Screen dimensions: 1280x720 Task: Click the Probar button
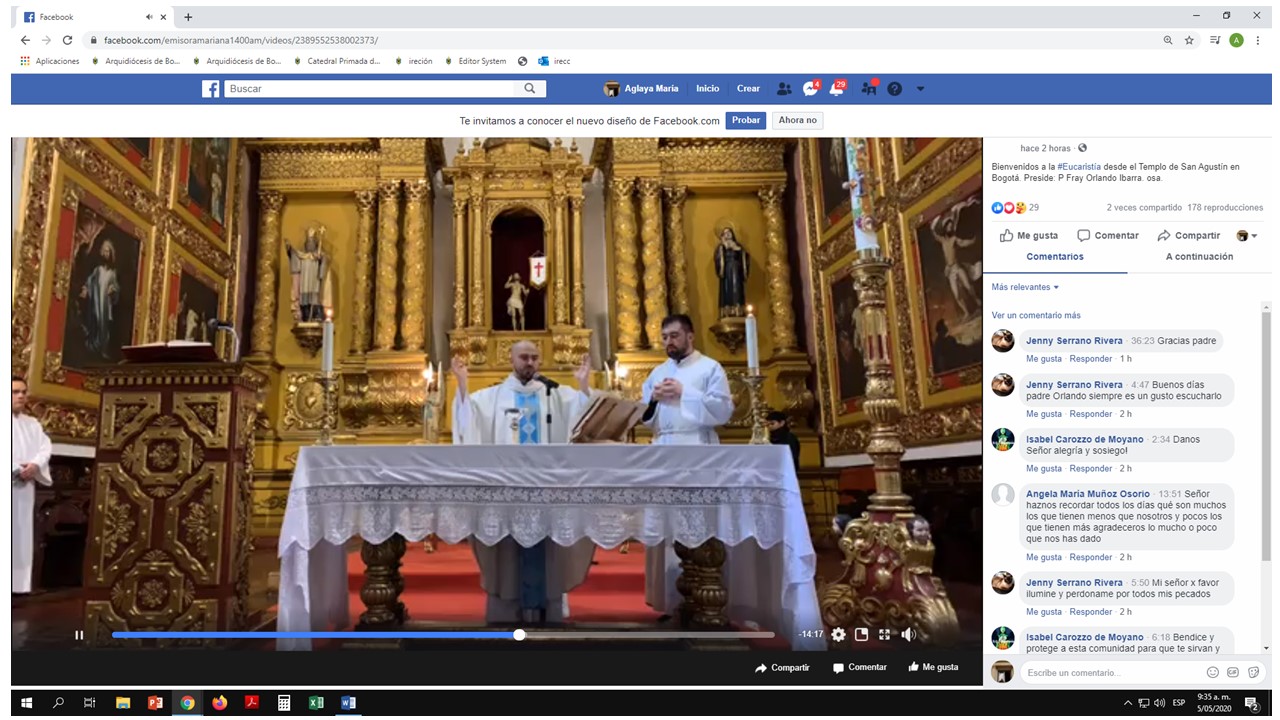[x=745, y=120]
